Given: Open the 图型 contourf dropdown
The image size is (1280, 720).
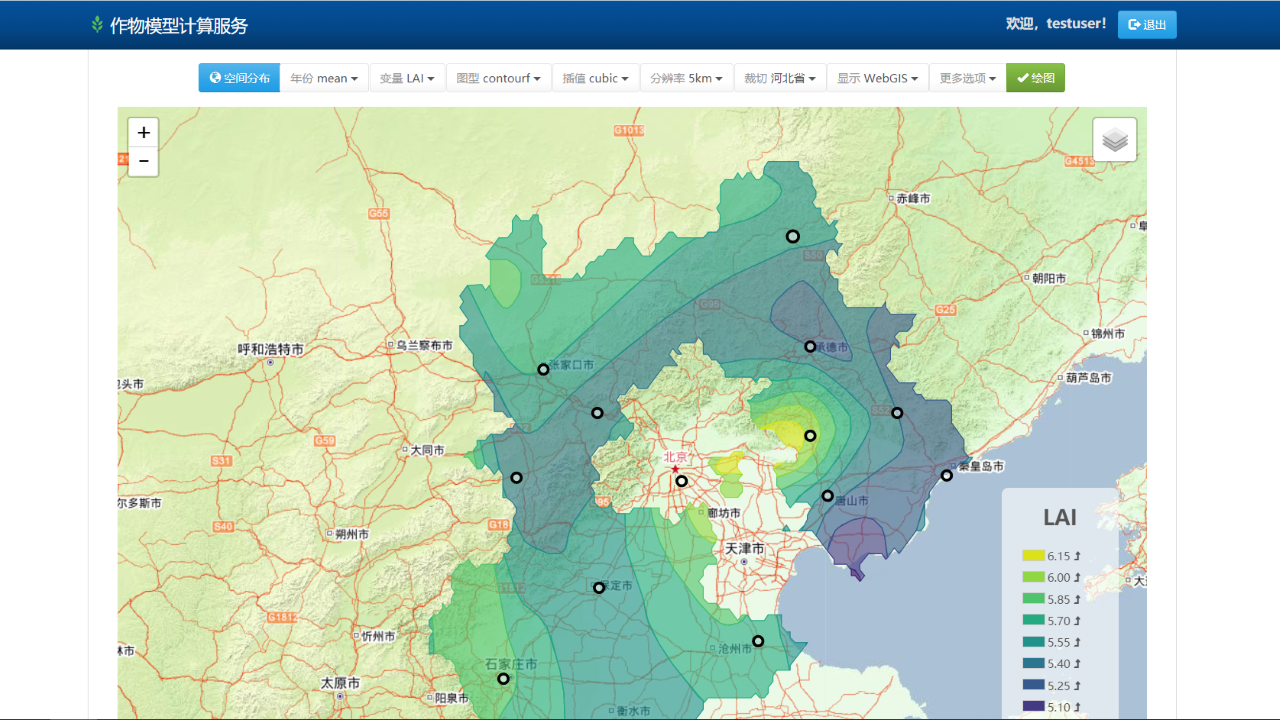Looking at the screenshot, I should pyautogui.click(x=498, y=78).
